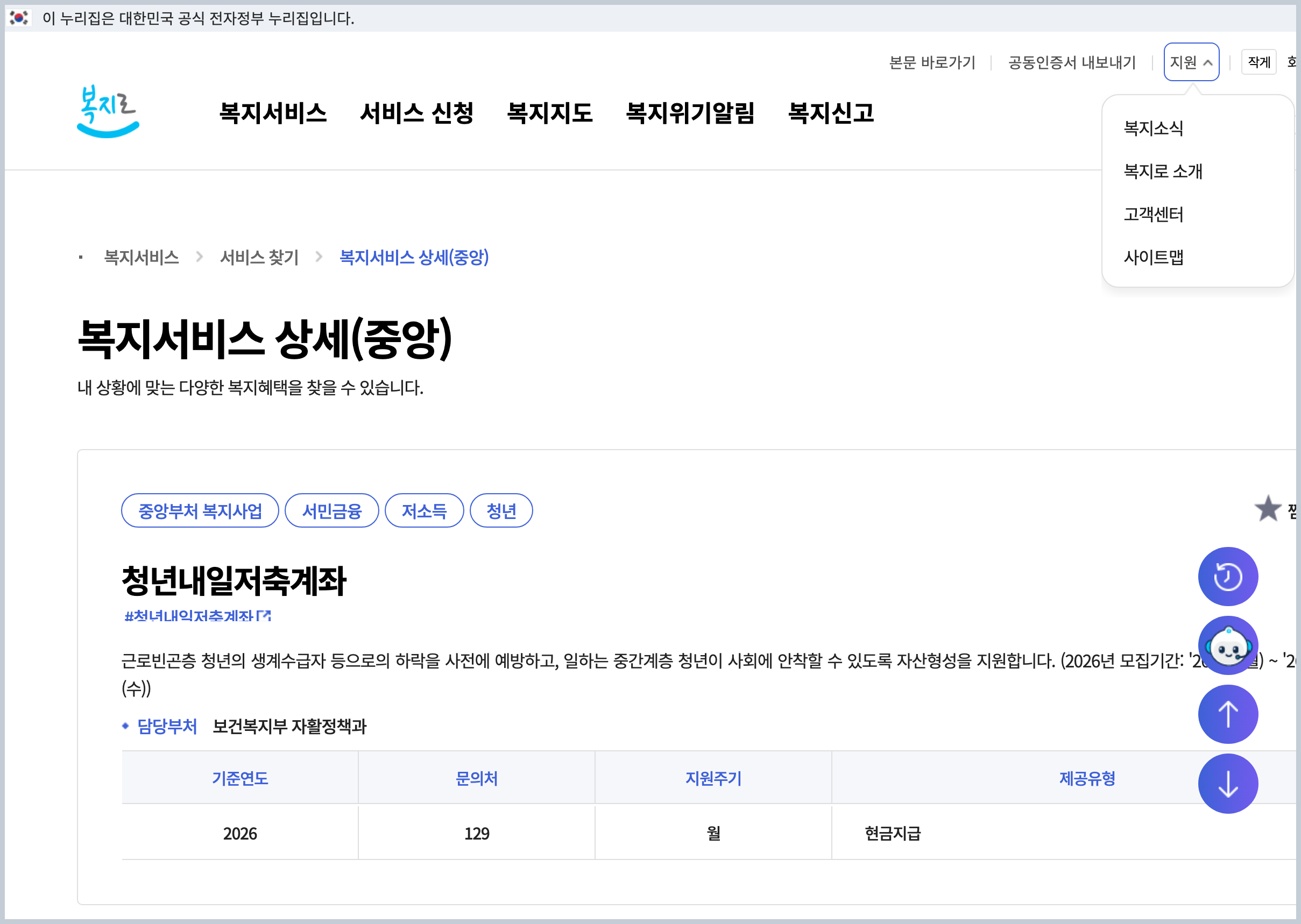Open the 복지위기알림 main menu

(x=690, y=112)
